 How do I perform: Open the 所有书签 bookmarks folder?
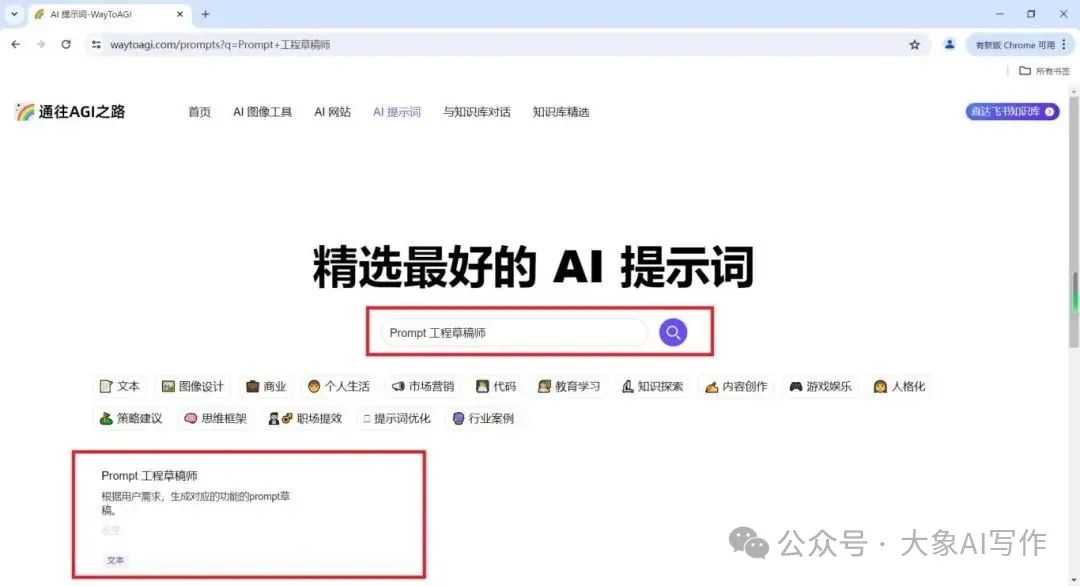(x=1044, y=71)
